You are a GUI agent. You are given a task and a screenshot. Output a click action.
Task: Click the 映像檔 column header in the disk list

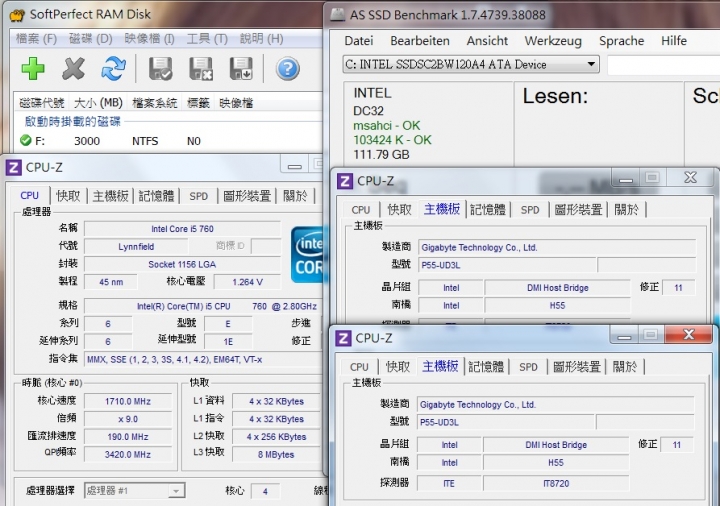coord(236,103)
